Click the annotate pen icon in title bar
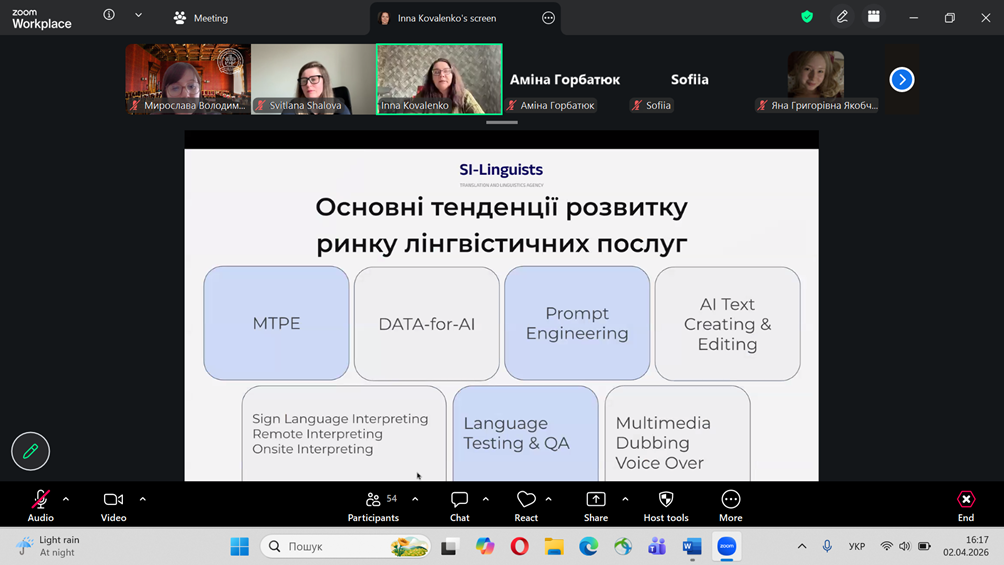The height and width of the screenshot is (565, 1004). (842, 17)
